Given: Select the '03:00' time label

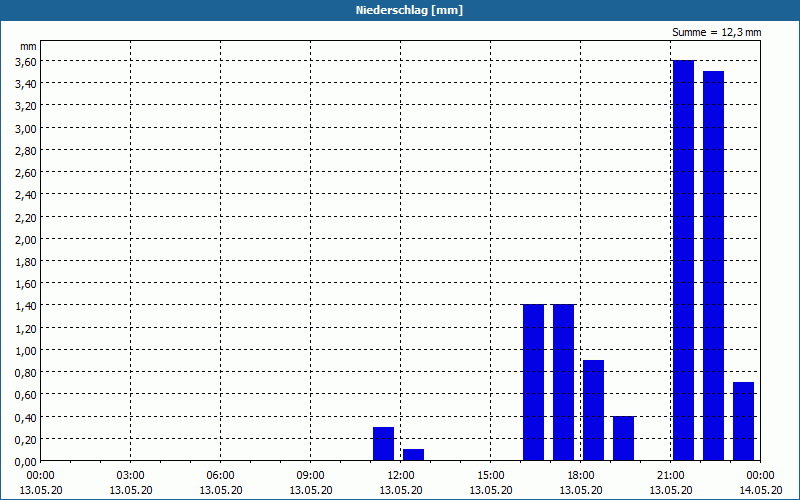Looking at the screenshot, I should click(x=131, y=476).
